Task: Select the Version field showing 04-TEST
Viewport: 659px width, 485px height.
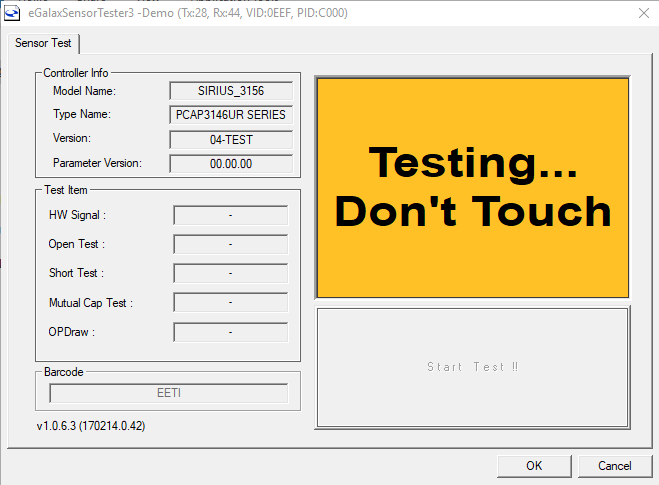Action: tap(231, 139)
